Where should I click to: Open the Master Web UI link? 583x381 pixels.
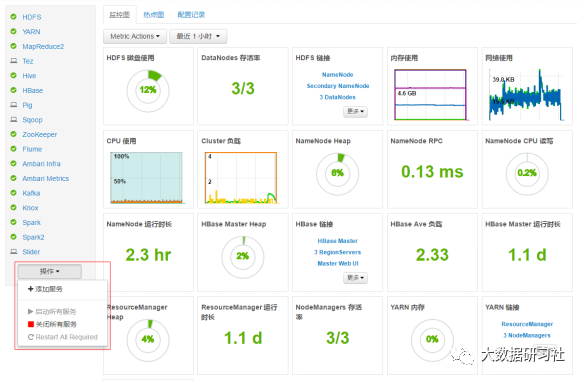tap(338, 264)
